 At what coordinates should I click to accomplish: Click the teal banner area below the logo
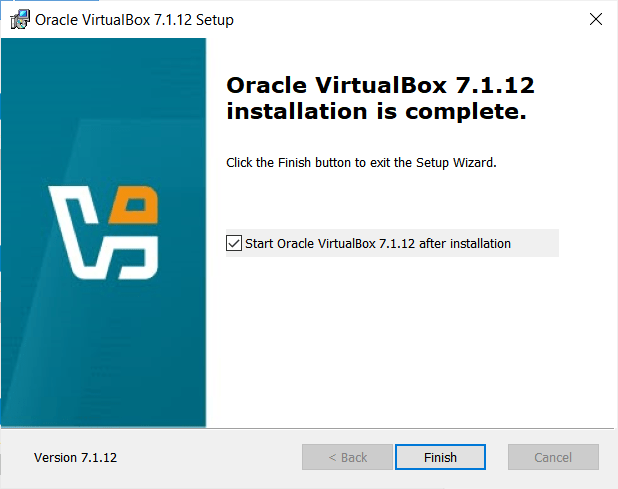104,360
